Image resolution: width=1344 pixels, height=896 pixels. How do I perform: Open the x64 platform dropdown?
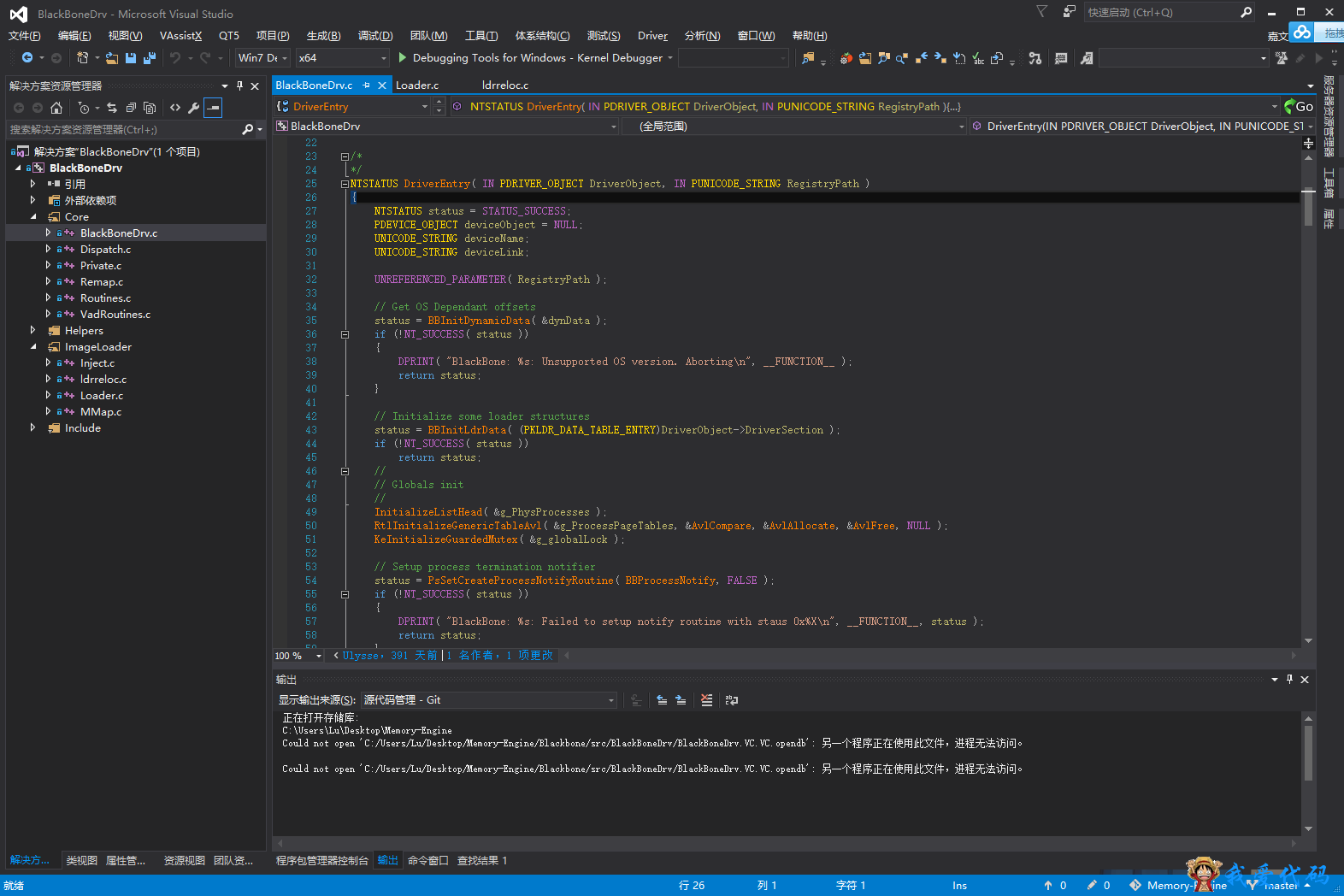coord(383,58)
